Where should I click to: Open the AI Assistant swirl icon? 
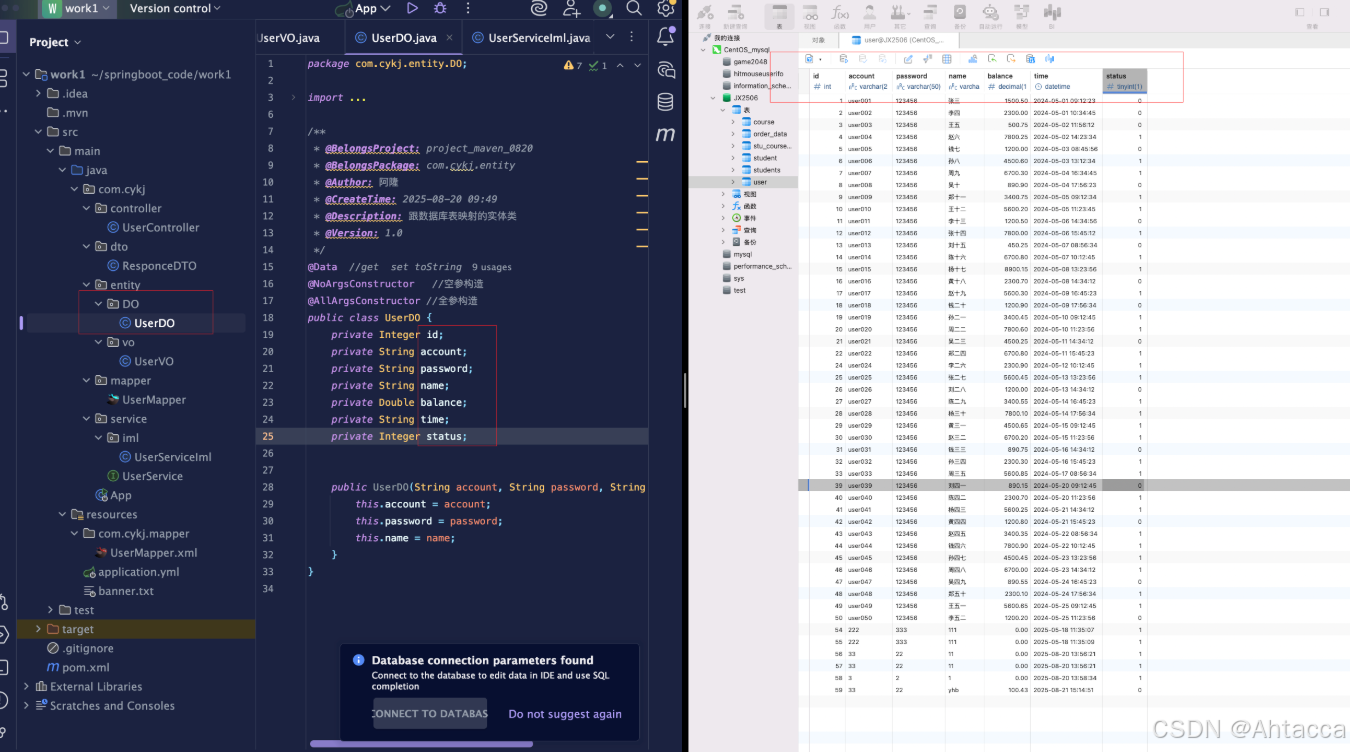[539, 8]
